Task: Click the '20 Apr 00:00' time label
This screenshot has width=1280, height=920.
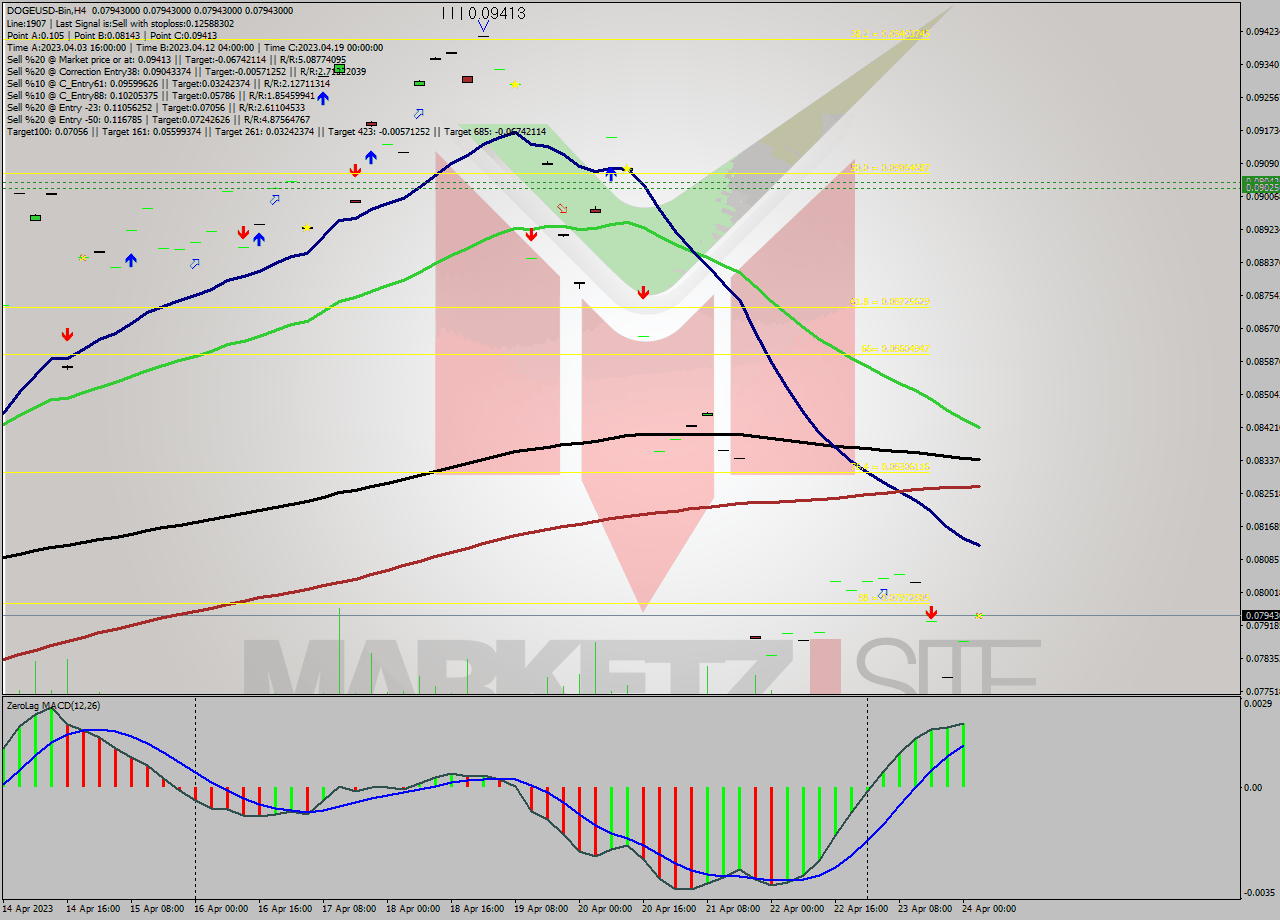Action: [x=605, y=909]
